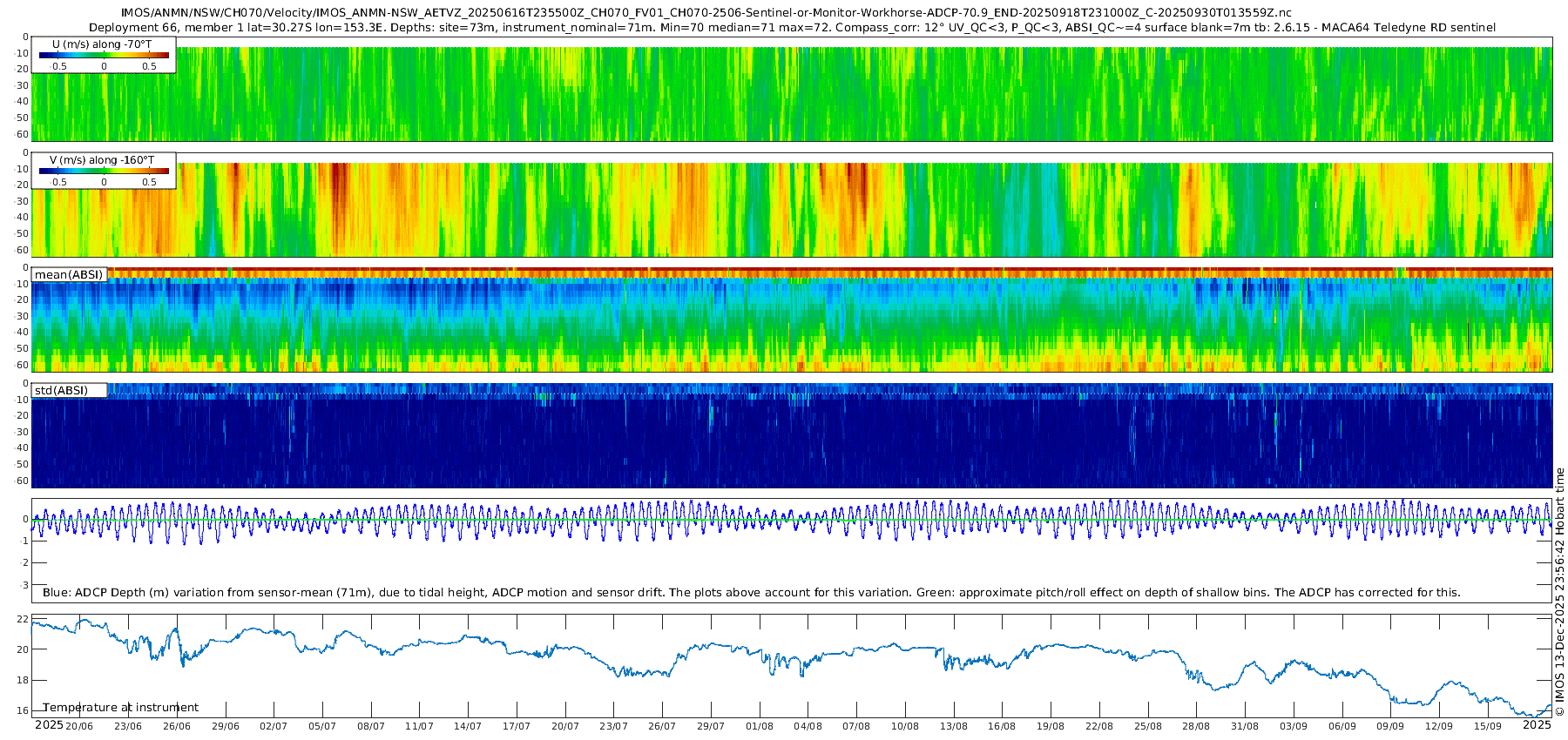Click the U velocity colorbar legend

coord(104,55)
